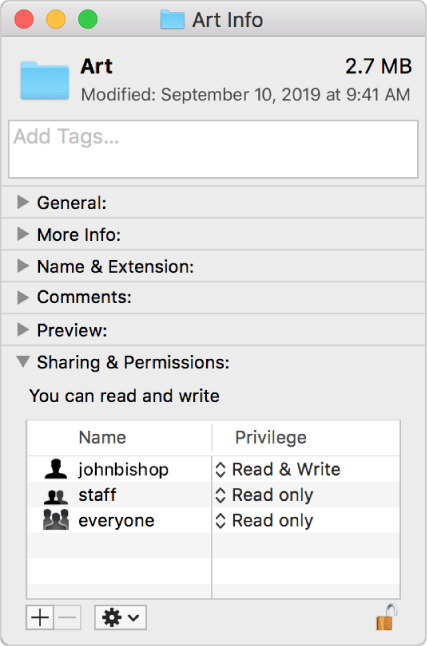Viewport: 427px width, 646px height.
Task: Open the gear action menu
Action: pos(120,617)
